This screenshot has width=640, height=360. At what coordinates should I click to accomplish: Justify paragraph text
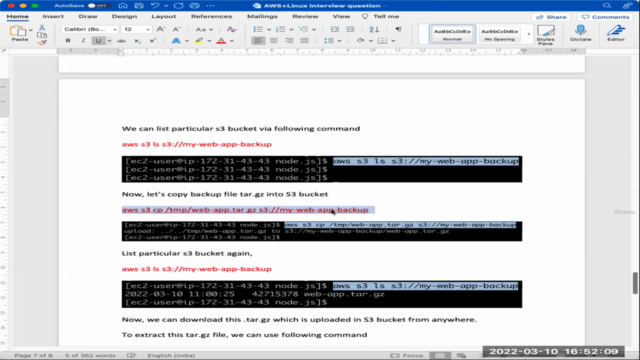coord(304,41)
